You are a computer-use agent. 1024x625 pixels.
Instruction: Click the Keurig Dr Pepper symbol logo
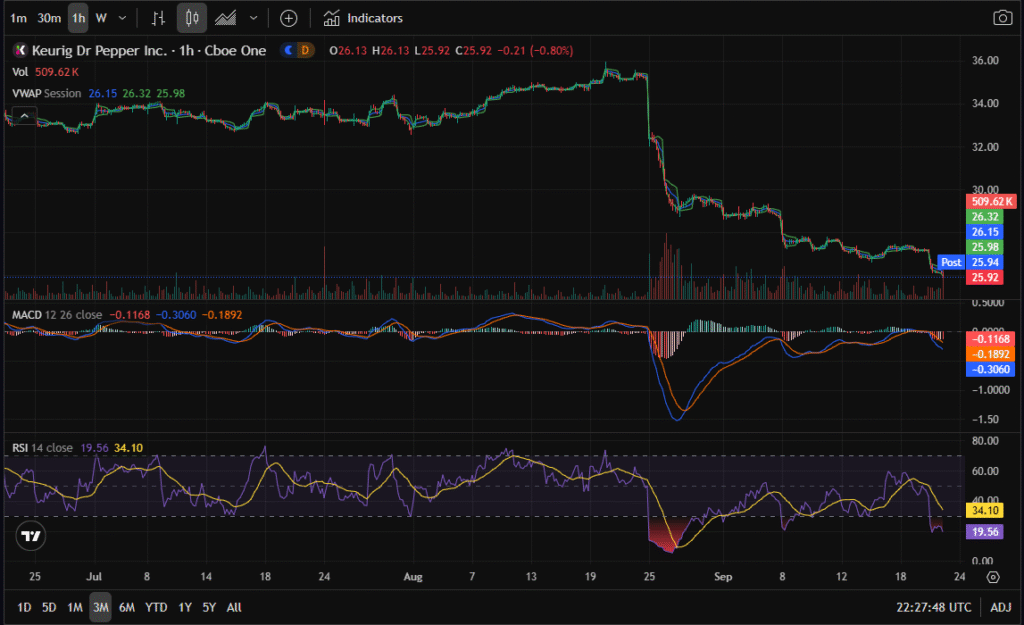(x=19, y=50)
